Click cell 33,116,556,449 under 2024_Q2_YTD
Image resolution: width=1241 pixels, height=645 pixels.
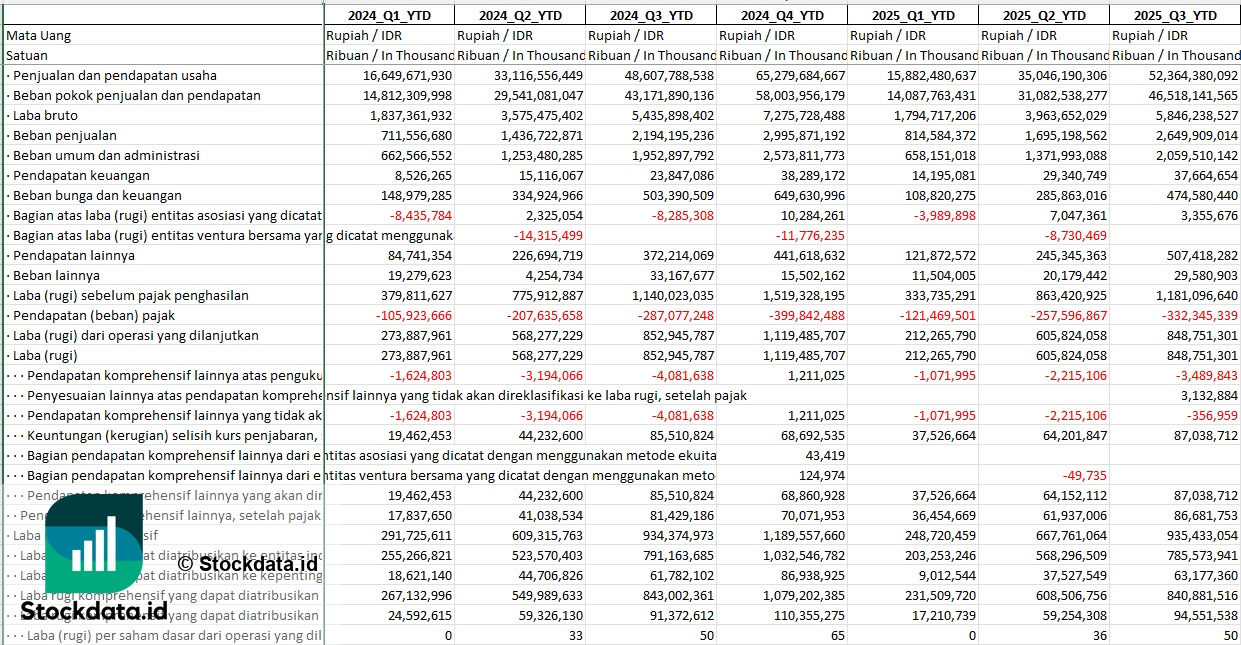[x=538, y=75]
